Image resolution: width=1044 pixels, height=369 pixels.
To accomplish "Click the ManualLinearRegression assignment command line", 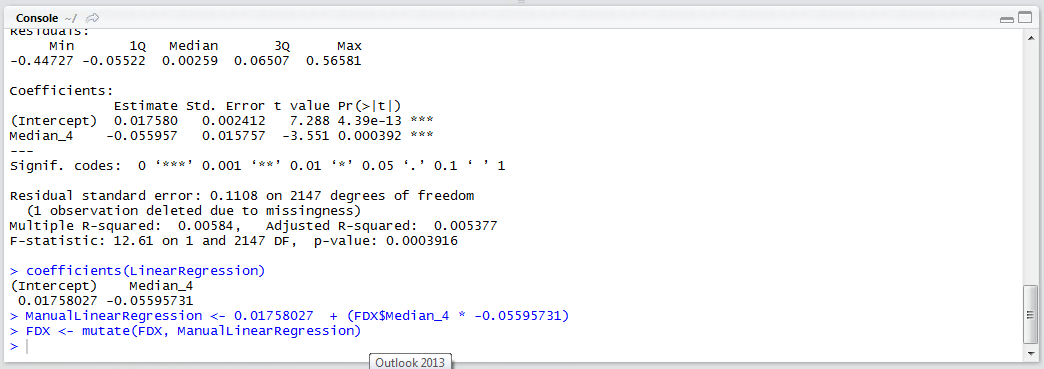I will point(290,315).
